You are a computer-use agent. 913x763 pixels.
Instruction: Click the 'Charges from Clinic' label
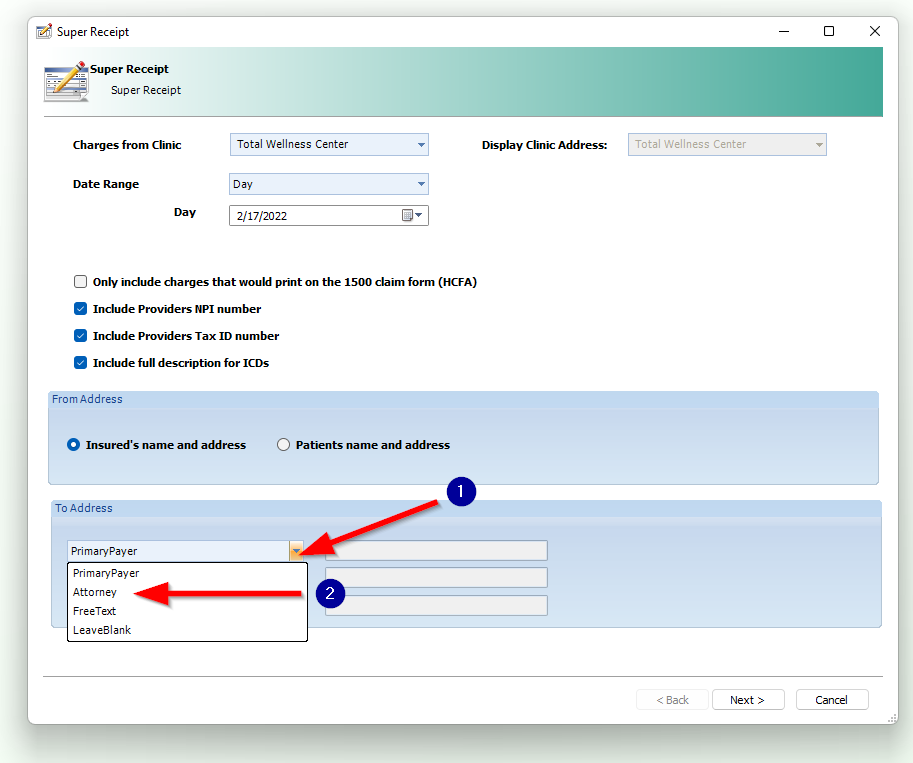[127, 145]
